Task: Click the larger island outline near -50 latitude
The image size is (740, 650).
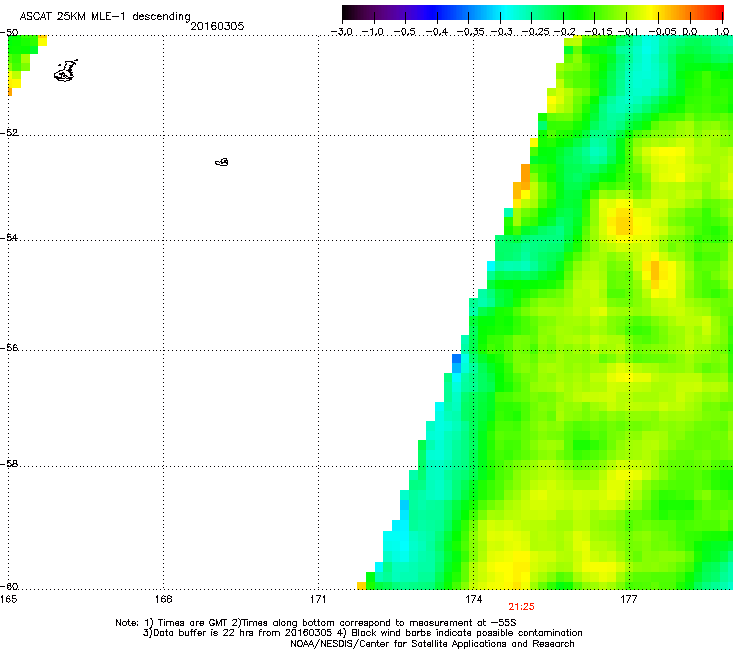Action: [x=66, y=71]
